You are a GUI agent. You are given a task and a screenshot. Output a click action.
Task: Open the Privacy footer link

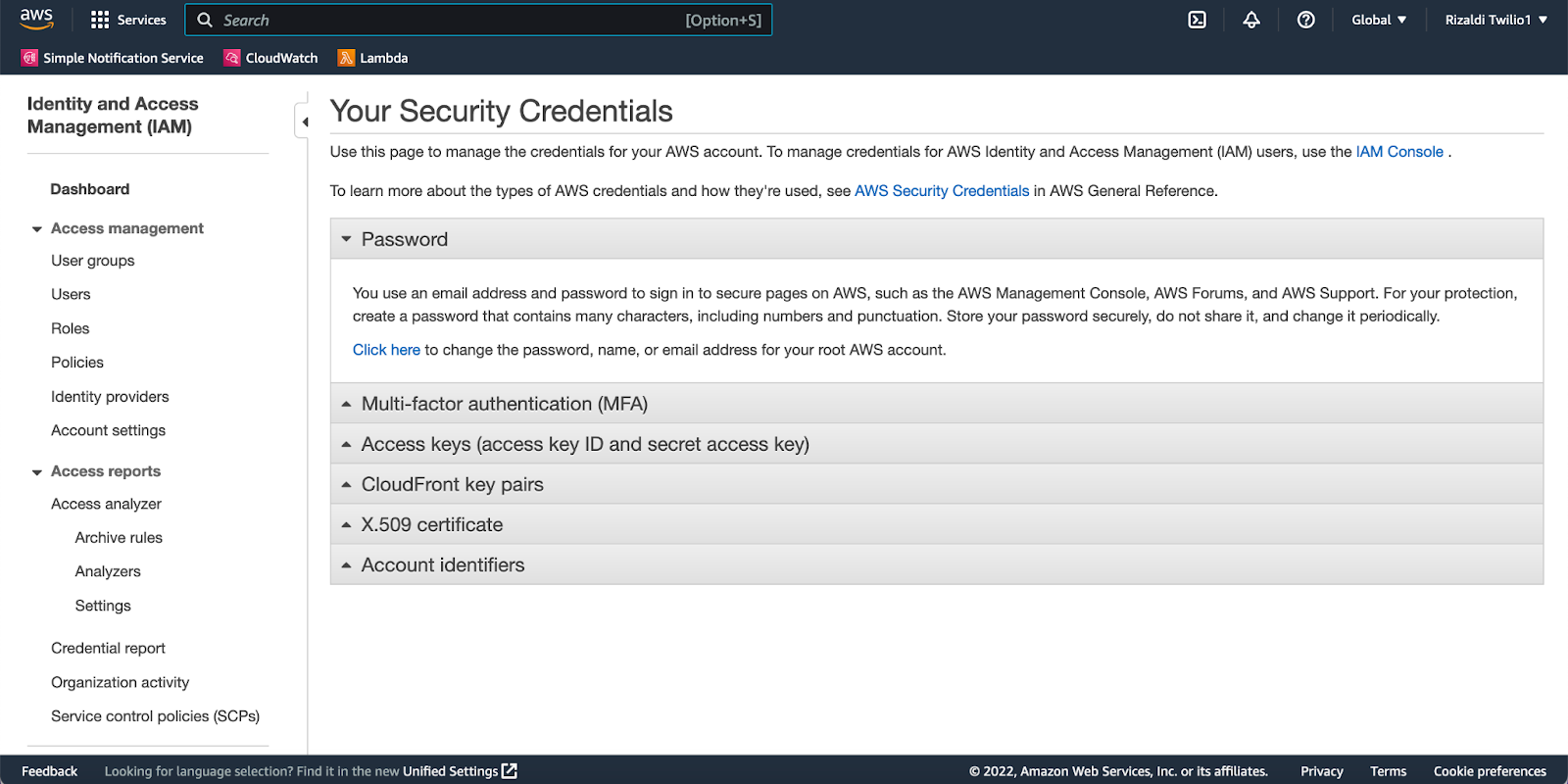point(1321,771)
